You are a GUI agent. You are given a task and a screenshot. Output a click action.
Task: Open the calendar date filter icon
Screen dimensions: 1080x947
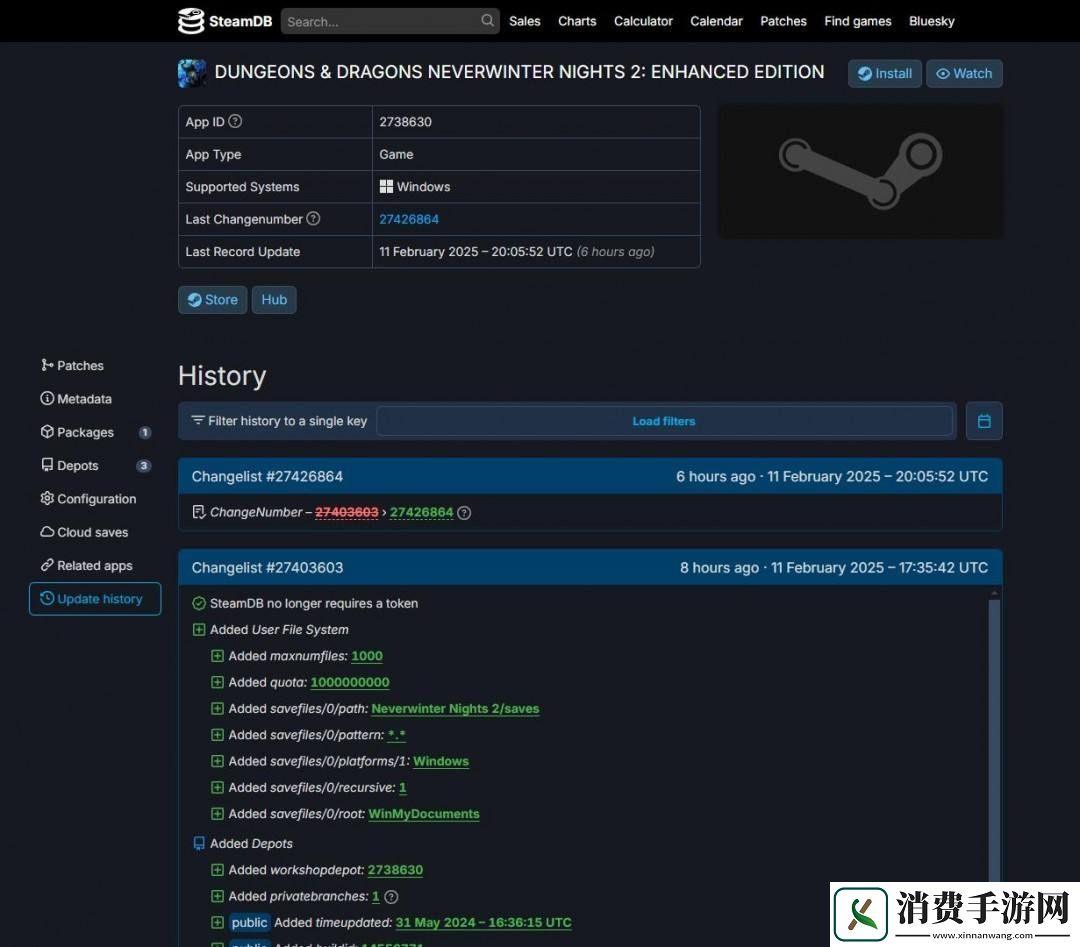984,421
